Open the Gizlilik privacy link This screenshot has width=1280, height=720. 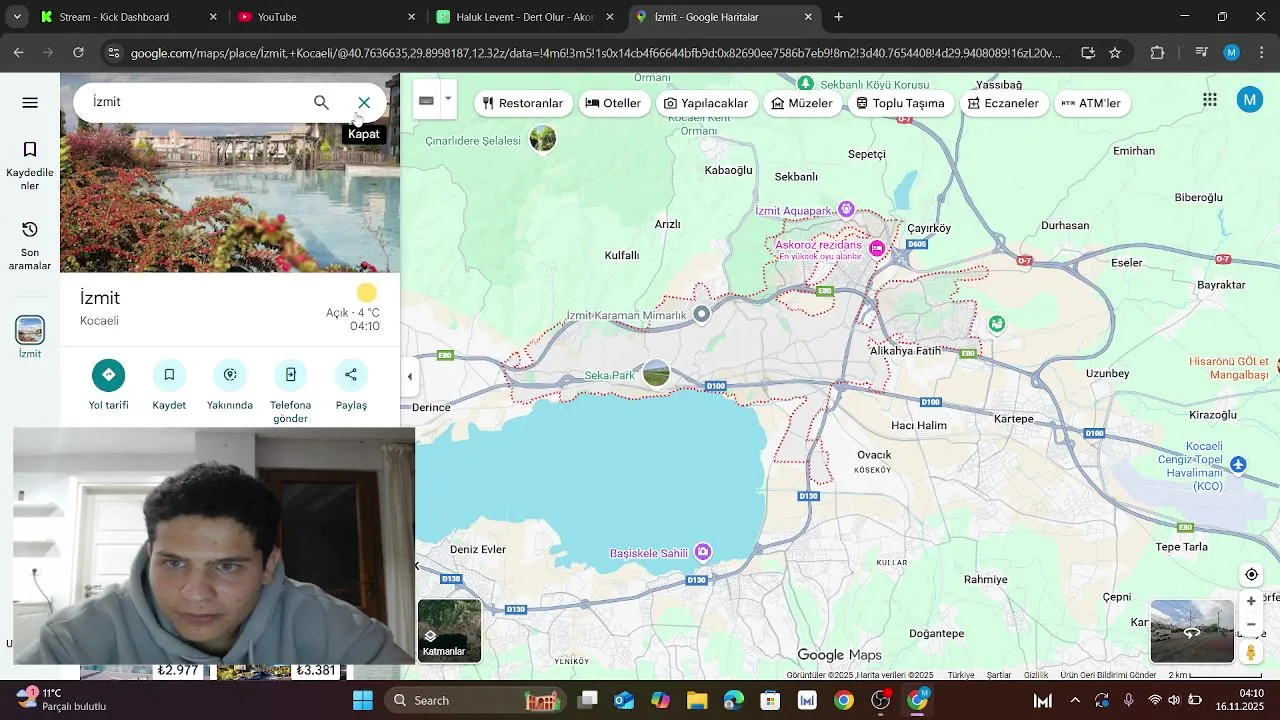[1036, 675]
